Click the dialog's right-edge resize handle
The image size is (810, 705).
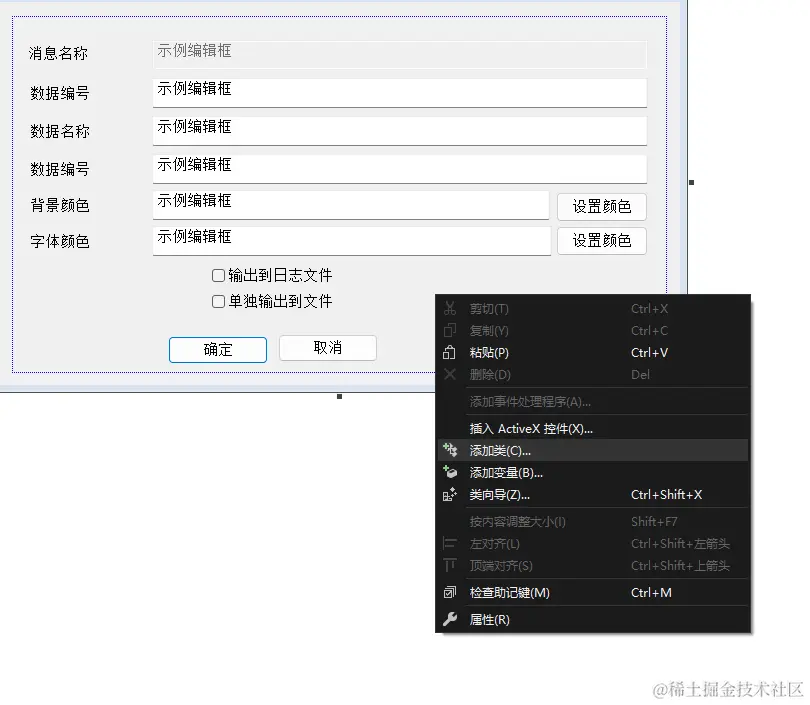coord(692,182)
